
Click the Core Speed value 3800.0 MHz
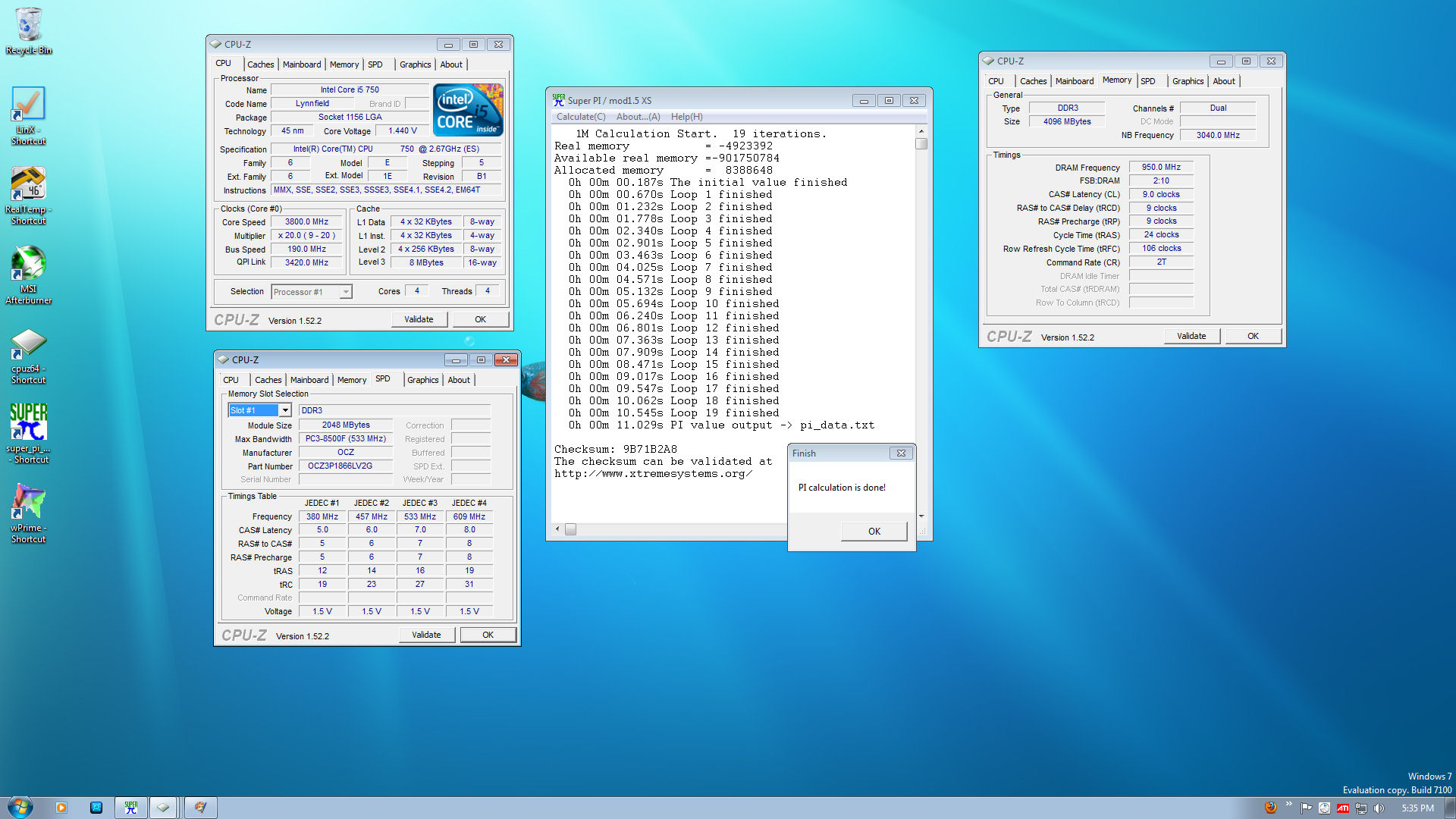[x=306, y=222]
